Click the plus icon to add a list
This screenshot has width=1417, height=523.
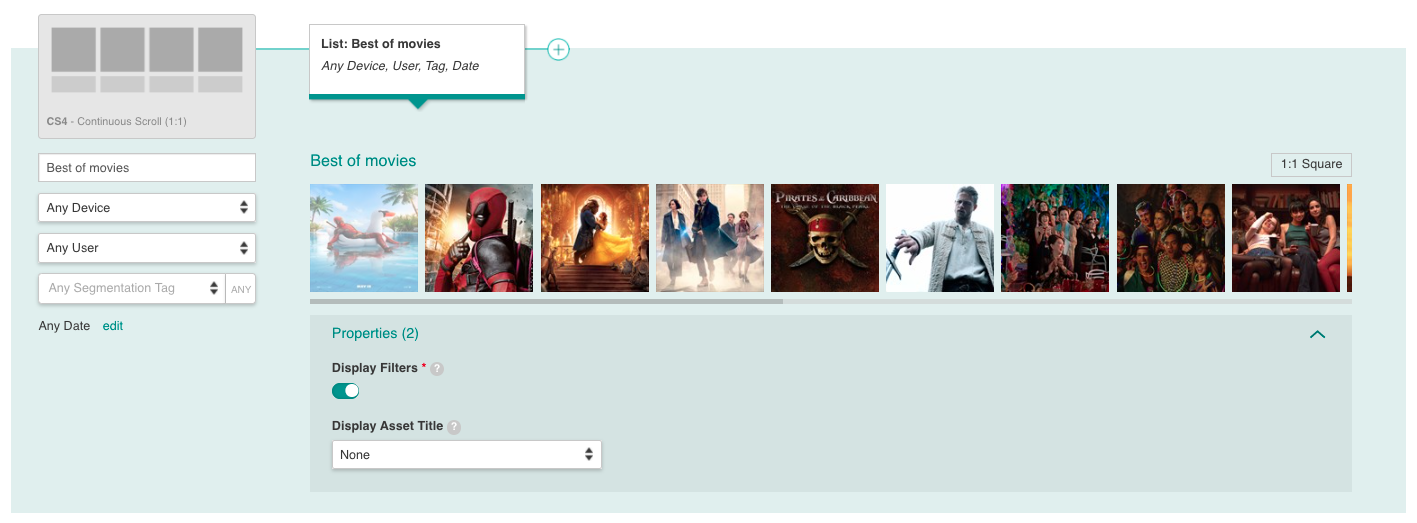pos(559,49)
